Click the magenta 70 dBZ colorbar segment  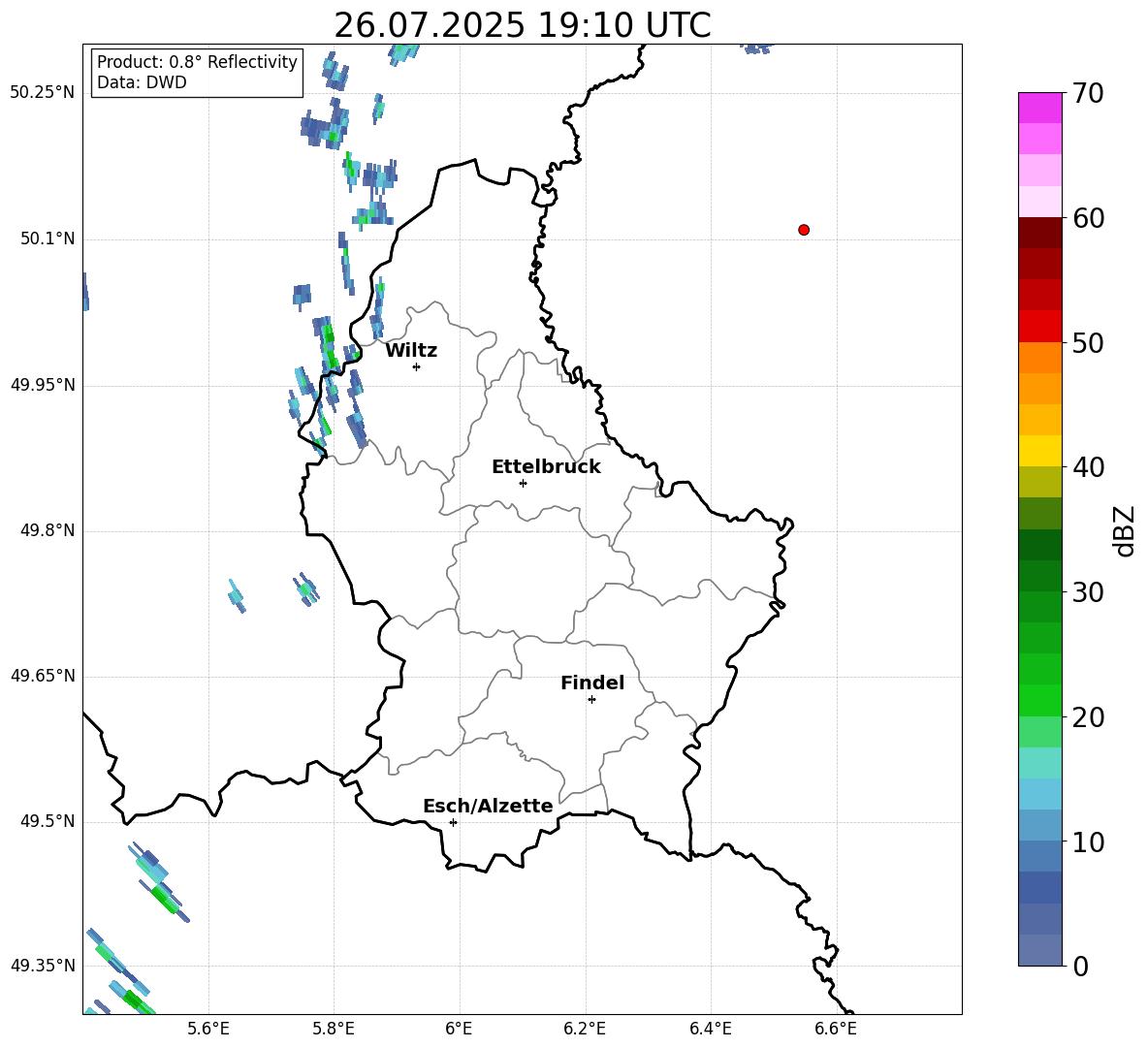[1039, 108]
